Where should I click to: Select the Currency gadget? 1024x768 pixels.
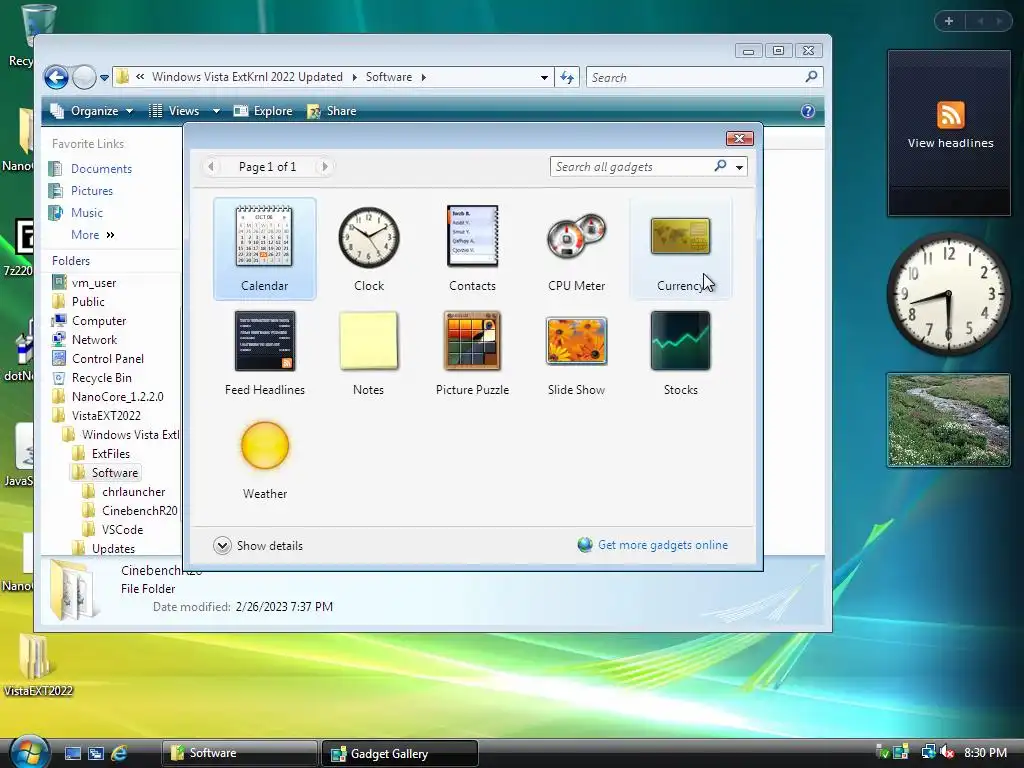(680, 249)
